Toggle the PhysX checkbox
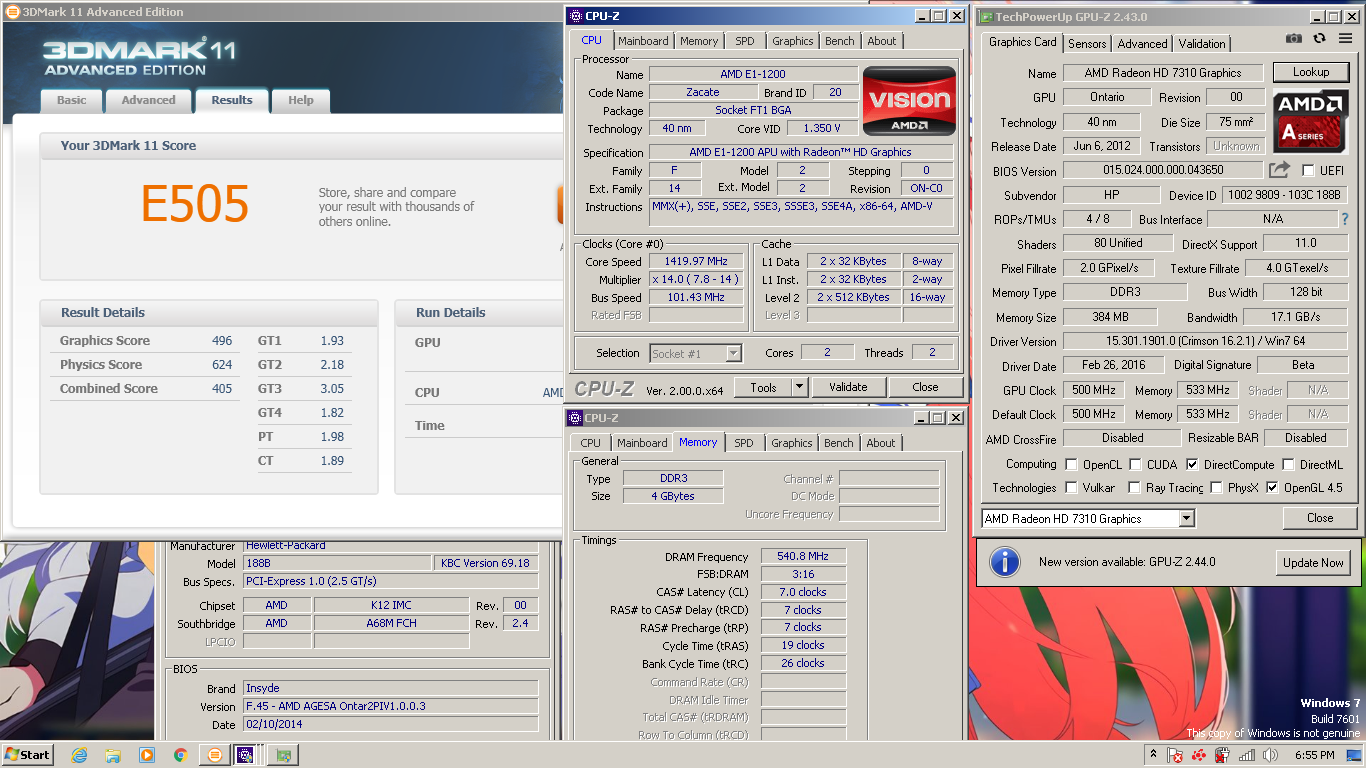 click(x=1216, y=488)
